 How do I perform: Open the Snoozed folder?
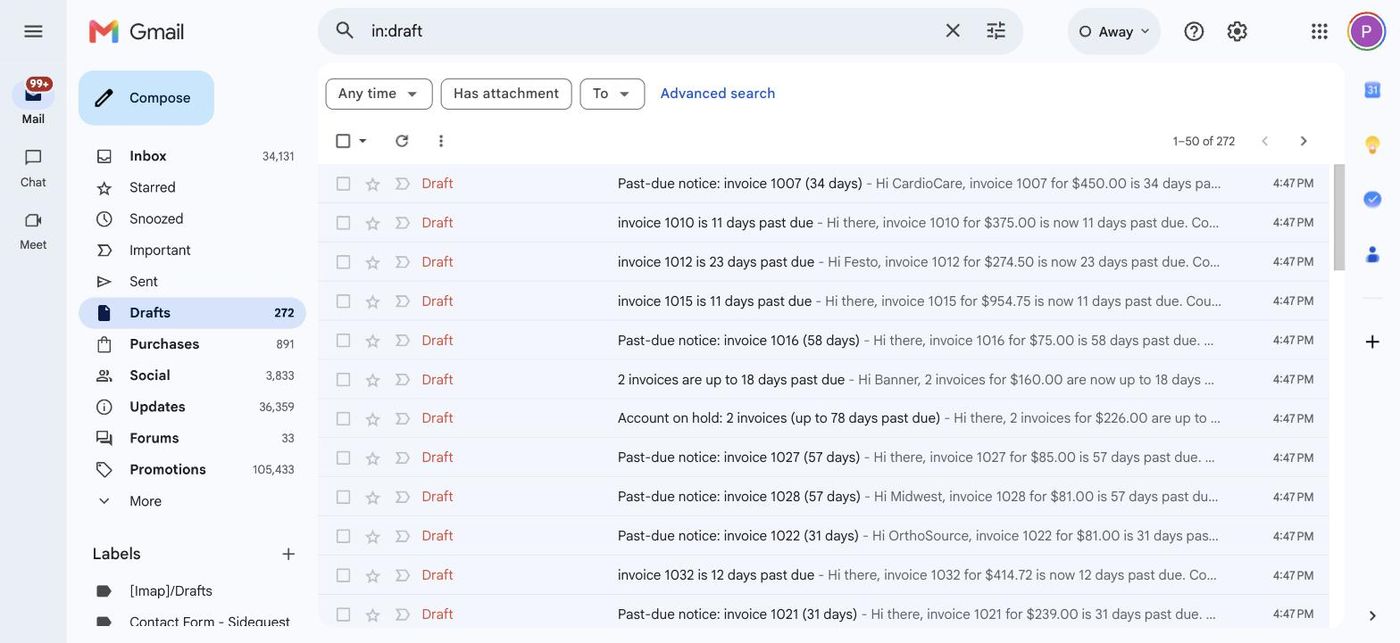coord(192,219)
